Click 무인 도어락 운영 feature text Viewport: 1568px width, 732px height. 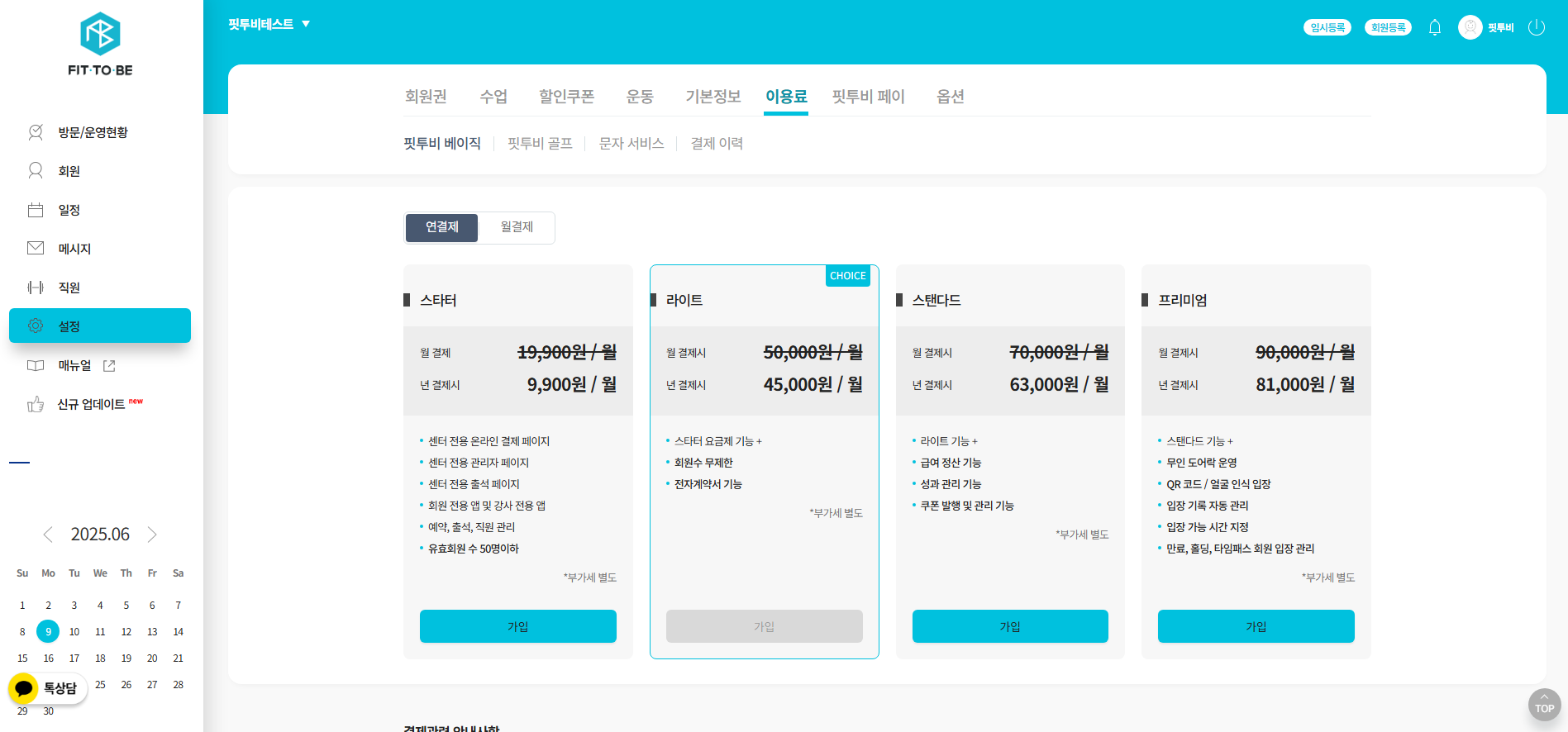(1202, 463)
